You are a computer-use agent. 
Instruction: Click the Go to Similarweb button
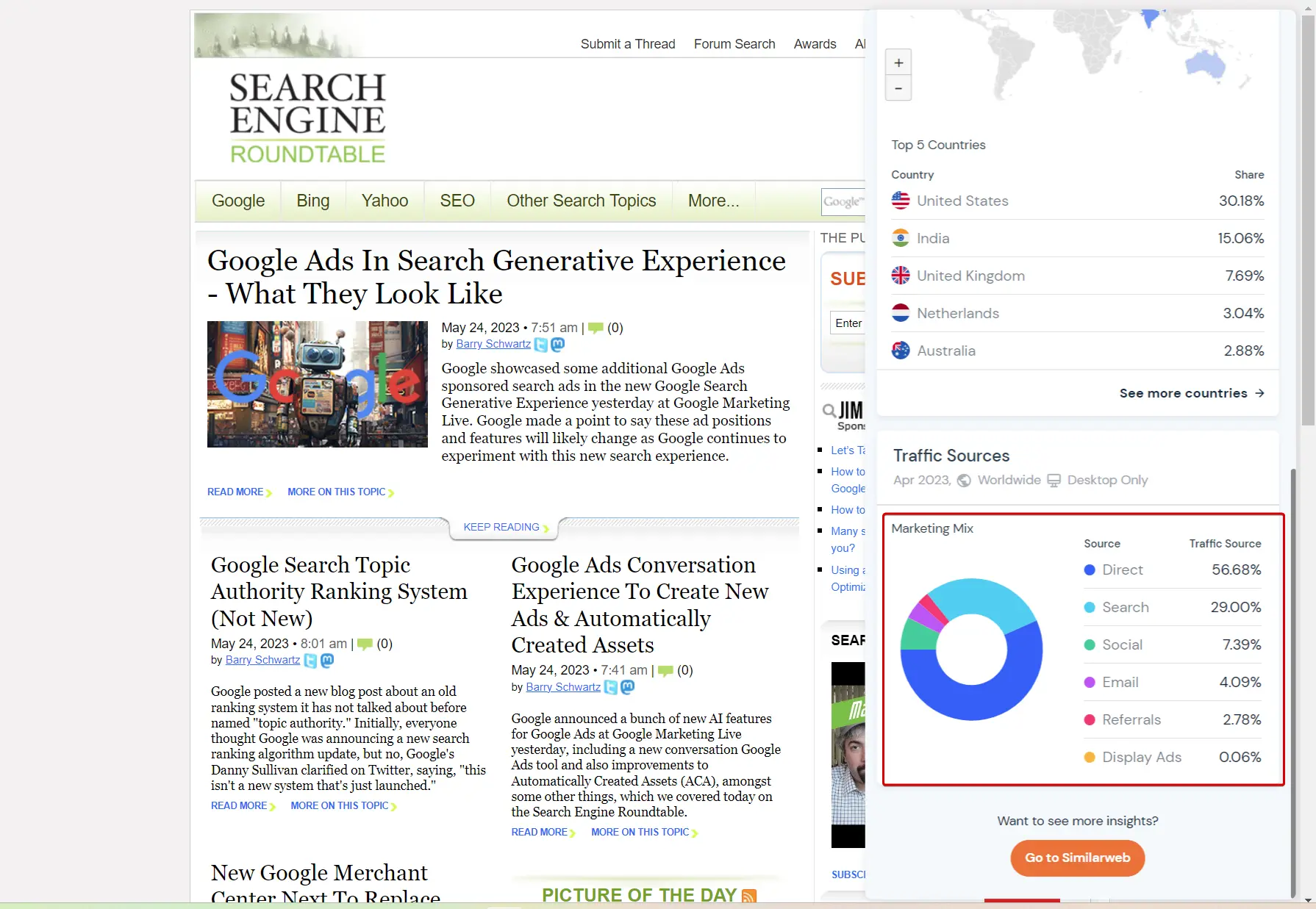1077,858
